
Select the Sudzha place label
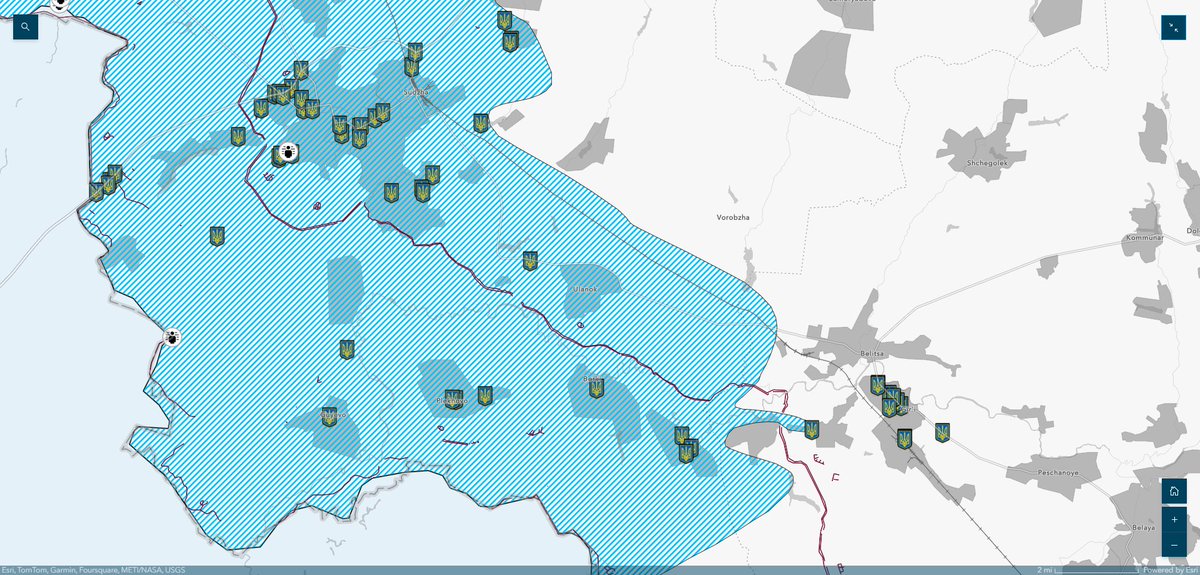[x=415, y=93]
